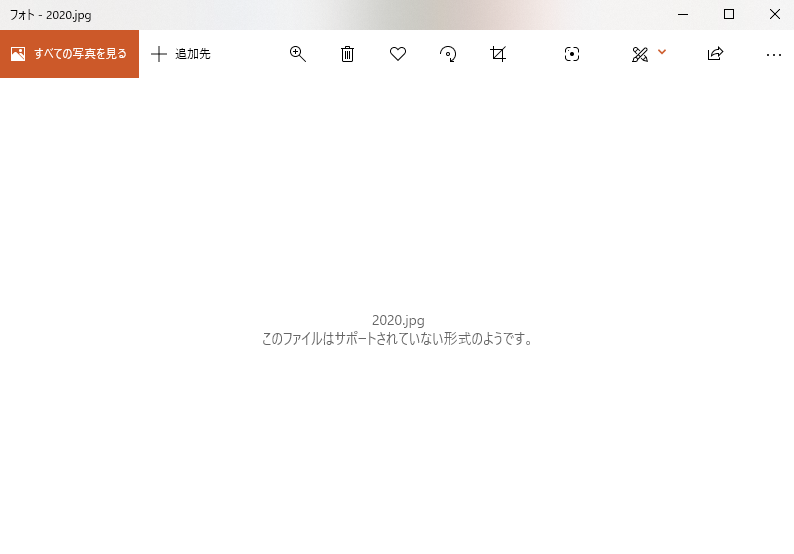Open the edit and create scissors-pen icon
This screenshot has width=794, height=554.
click(x=640, y=54)
